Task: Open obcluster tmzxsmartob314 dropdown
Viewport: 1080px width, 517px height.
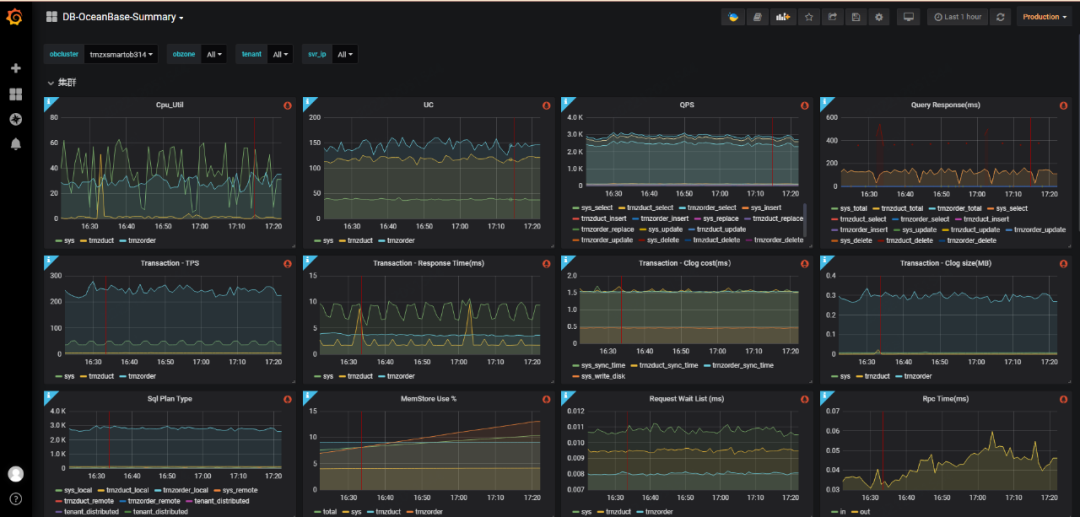Action: (123, 54)
